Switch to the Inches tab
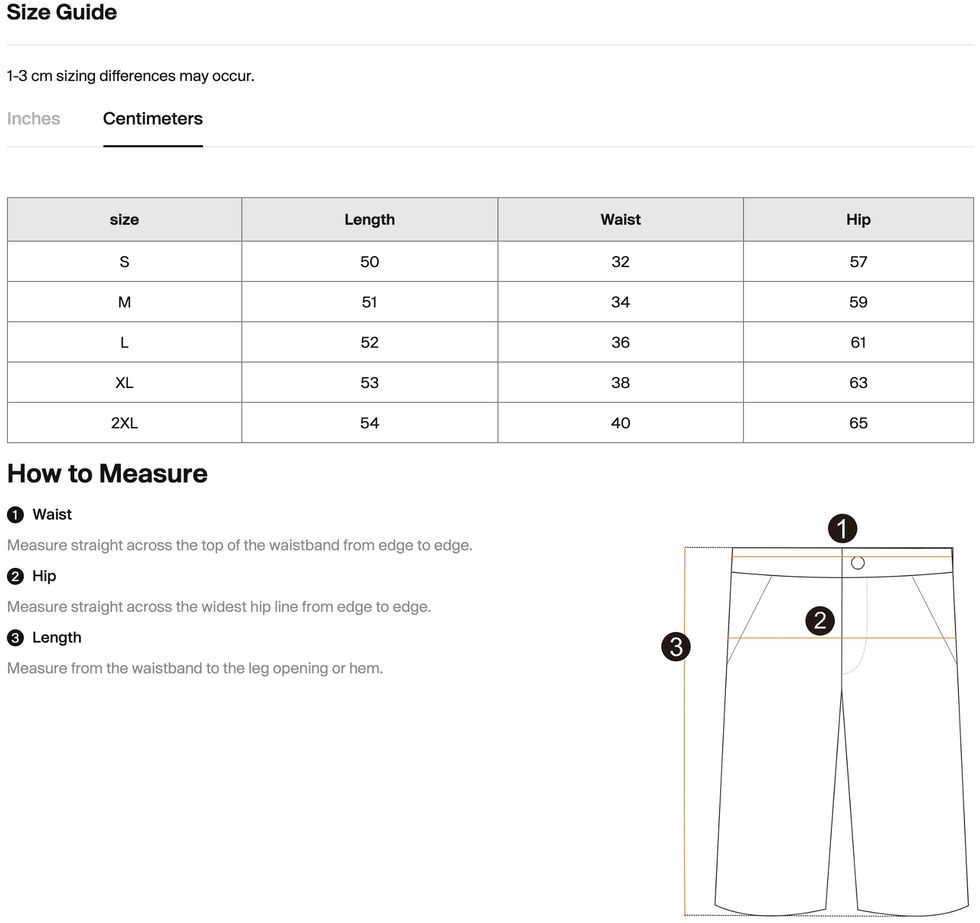980x923 pixels. [33, 119]
